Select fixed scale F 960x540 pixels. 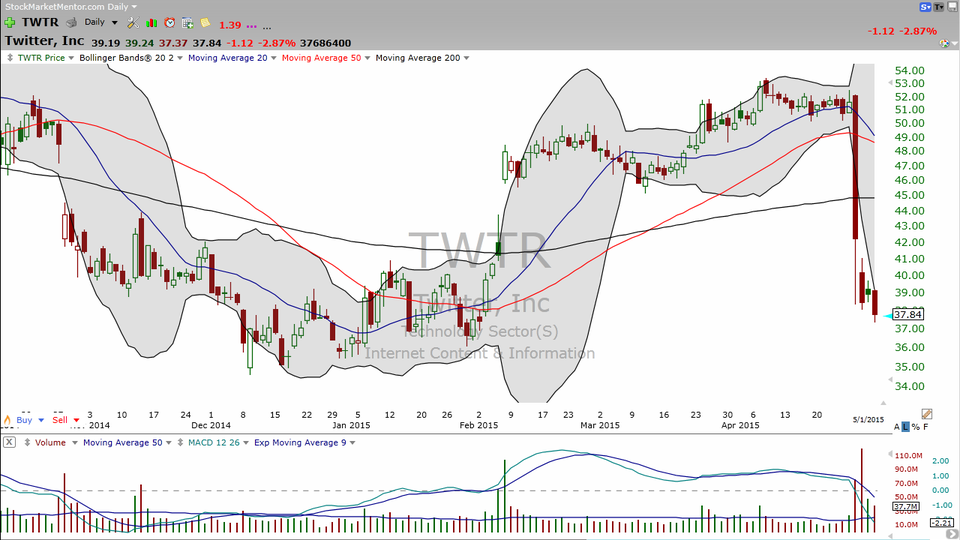(x=926, y=427)
